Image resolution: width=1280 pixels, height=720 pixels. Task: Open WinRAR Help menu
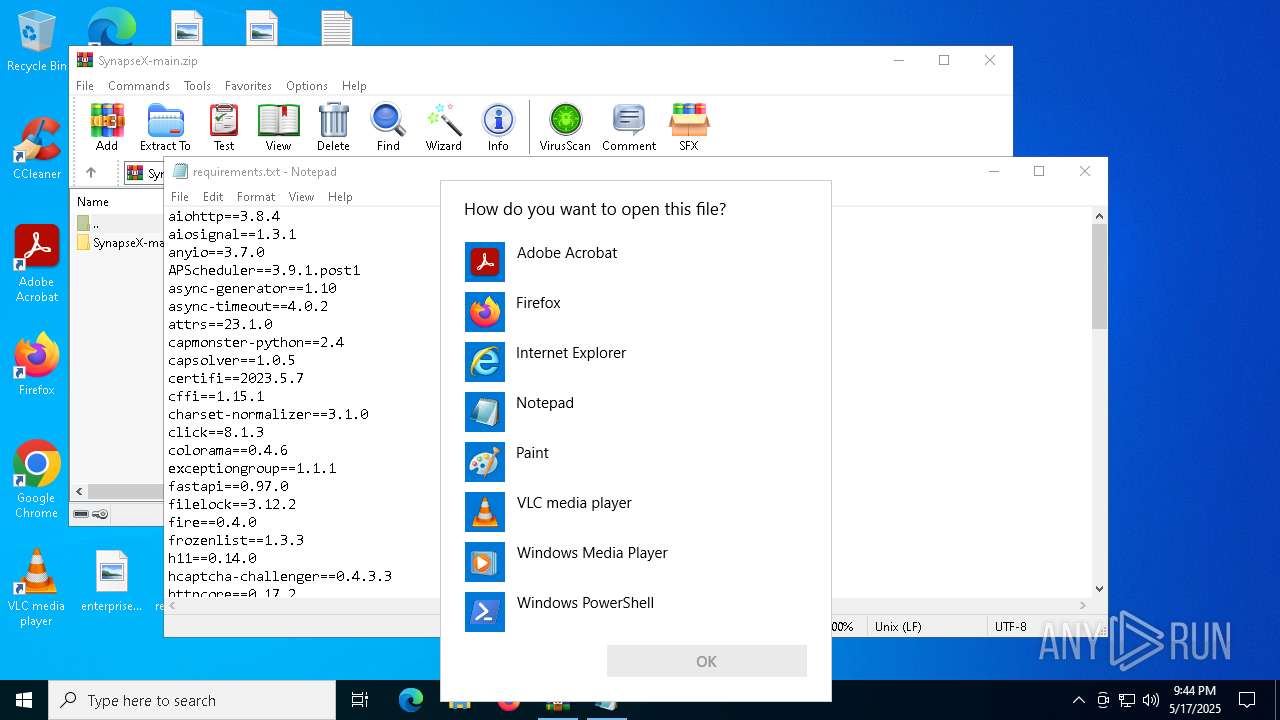(x=354, y=86)
